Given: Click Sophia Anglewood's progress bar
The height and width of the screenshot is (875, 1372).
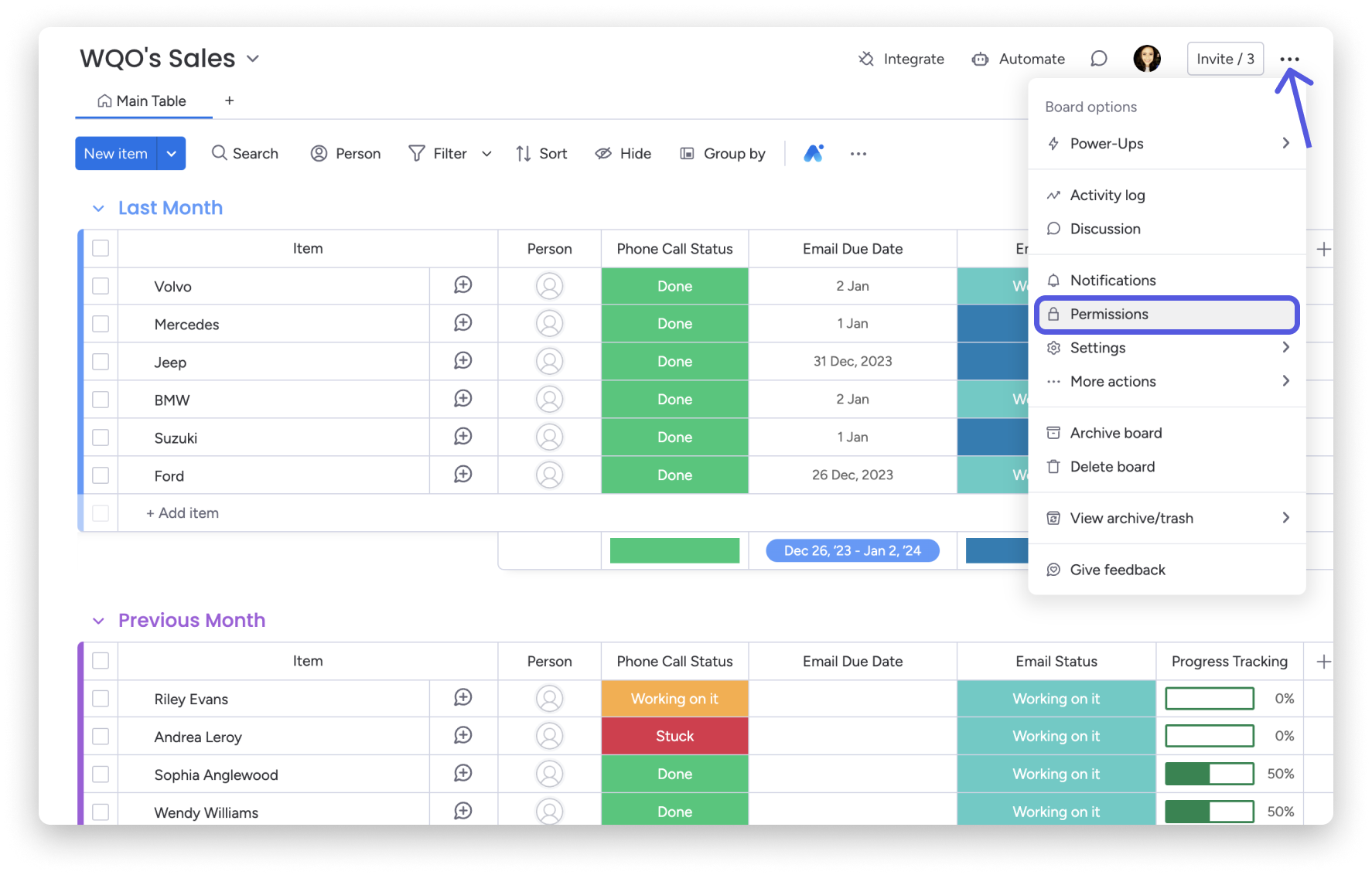Looking at the screenshot, I should [1209, 773].
